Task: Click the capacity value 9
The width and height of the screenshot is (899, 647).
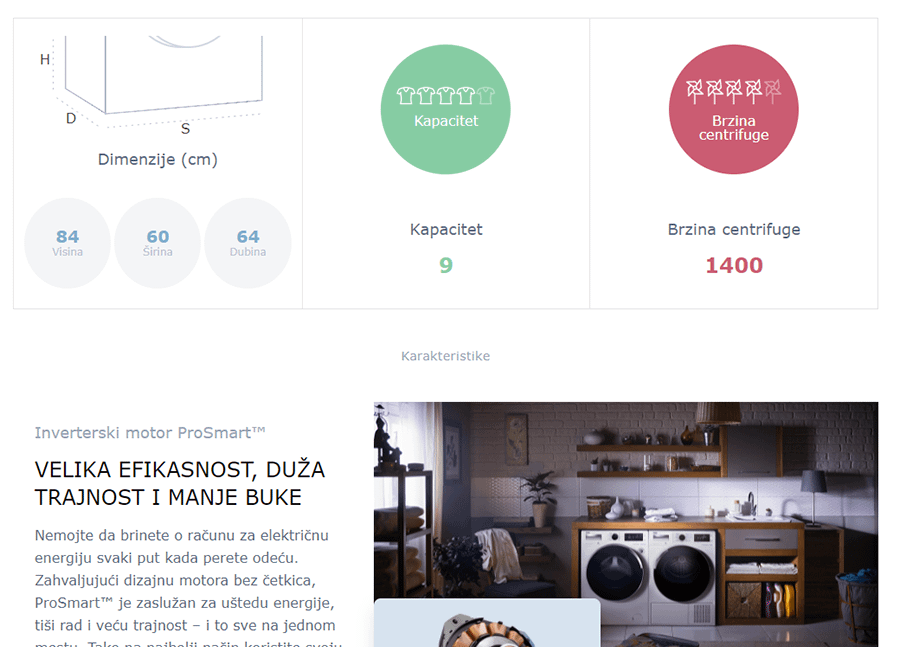Action: click(446, 265)
